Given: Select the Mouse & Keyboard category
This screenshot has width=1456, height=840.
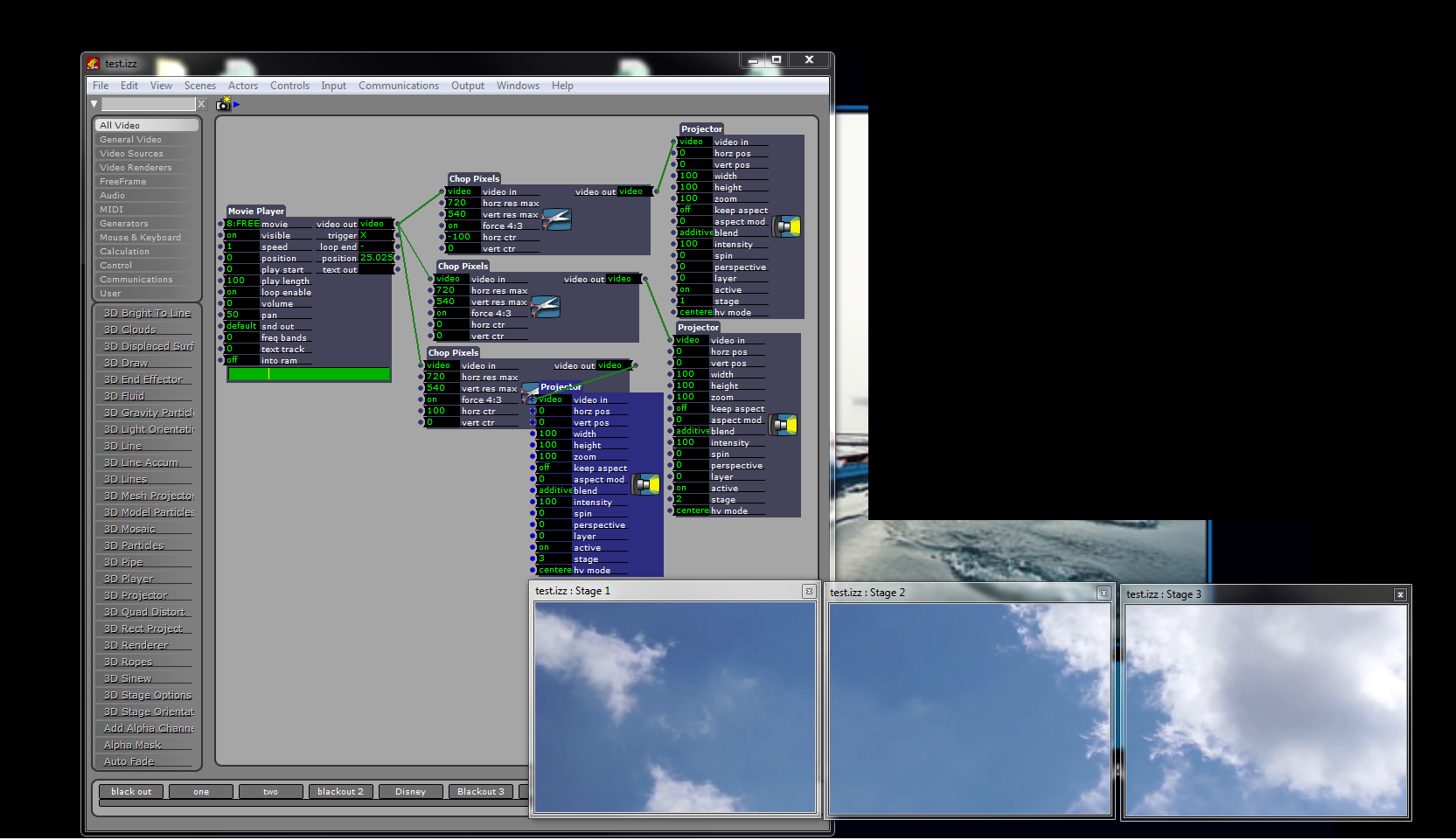Looking at the screenshot, I should point(147,237).
